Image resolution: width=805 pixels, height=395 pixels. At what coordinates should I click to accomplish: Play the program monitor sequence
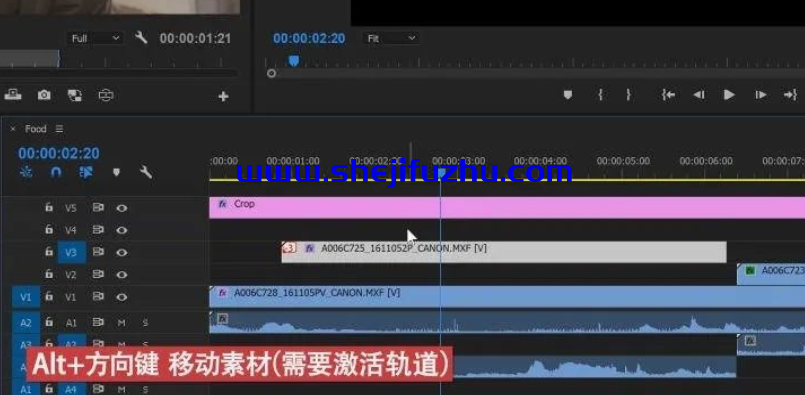click(729, 95)
